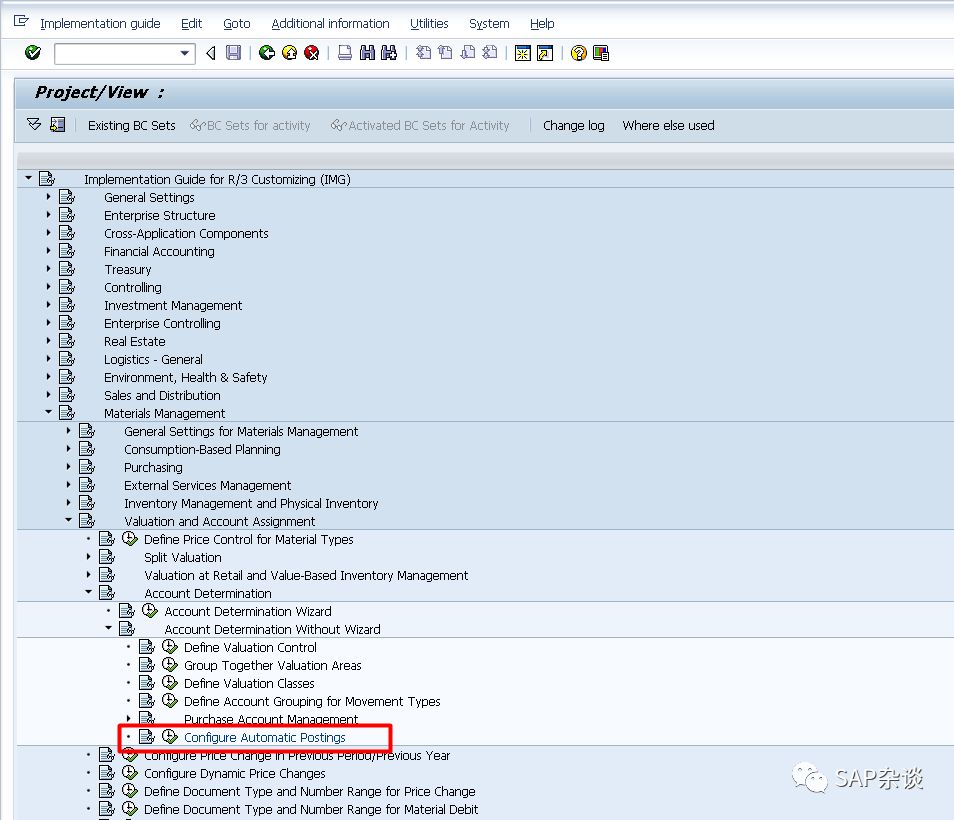Collapse the Account Determination node
The image size is (954, 820).
pos(89,592)
